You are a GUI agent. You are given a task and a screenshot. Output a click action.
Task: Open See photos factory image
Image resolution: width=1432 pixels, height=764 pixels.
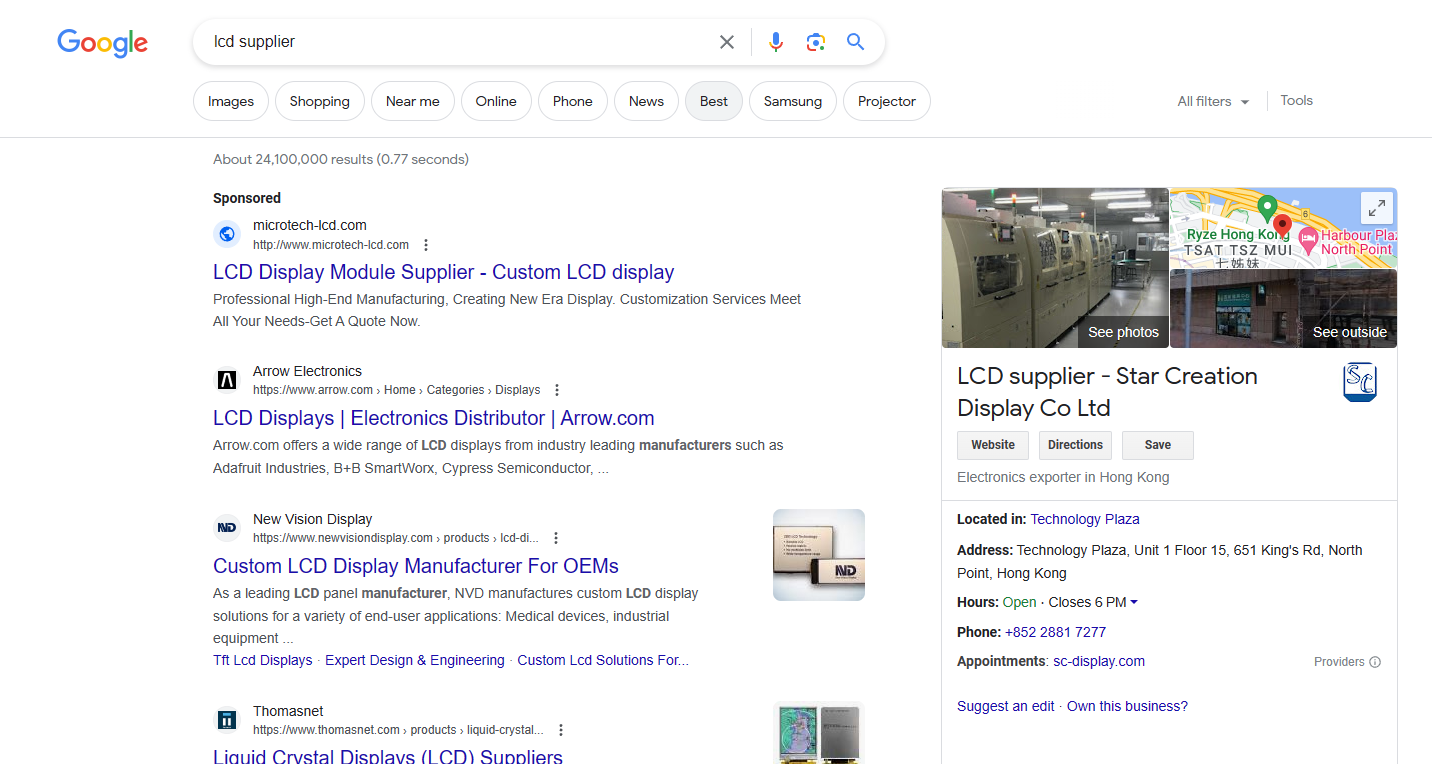[1055, 268]
